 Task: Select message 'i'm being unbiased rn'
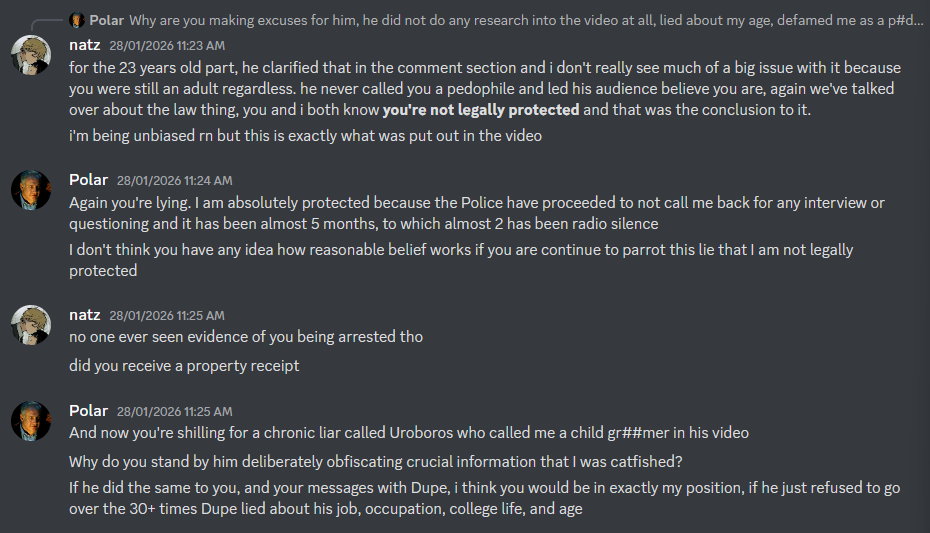coord(305,136)
